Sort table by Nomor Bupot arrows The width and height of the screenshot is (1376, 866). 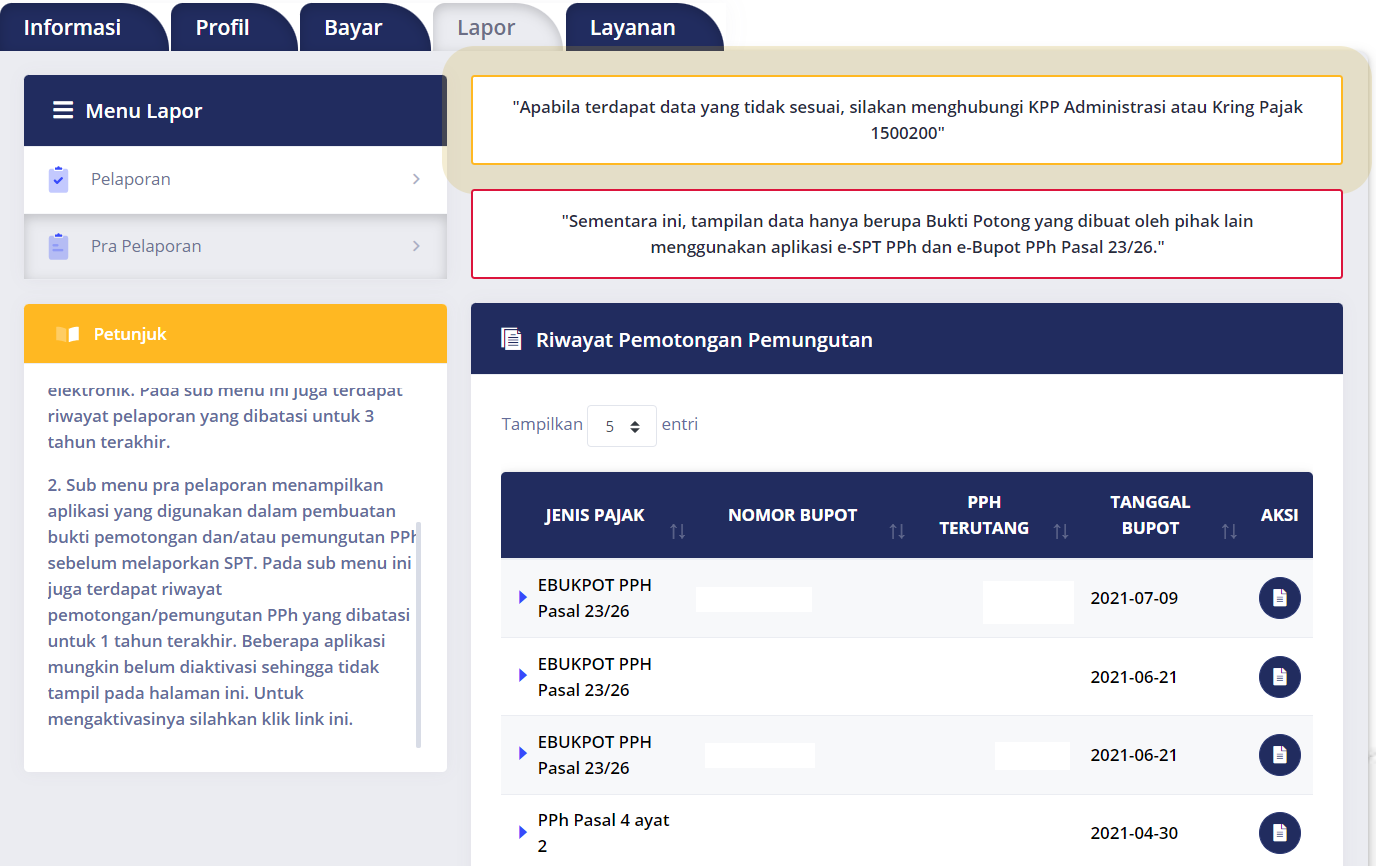(897, 531)
